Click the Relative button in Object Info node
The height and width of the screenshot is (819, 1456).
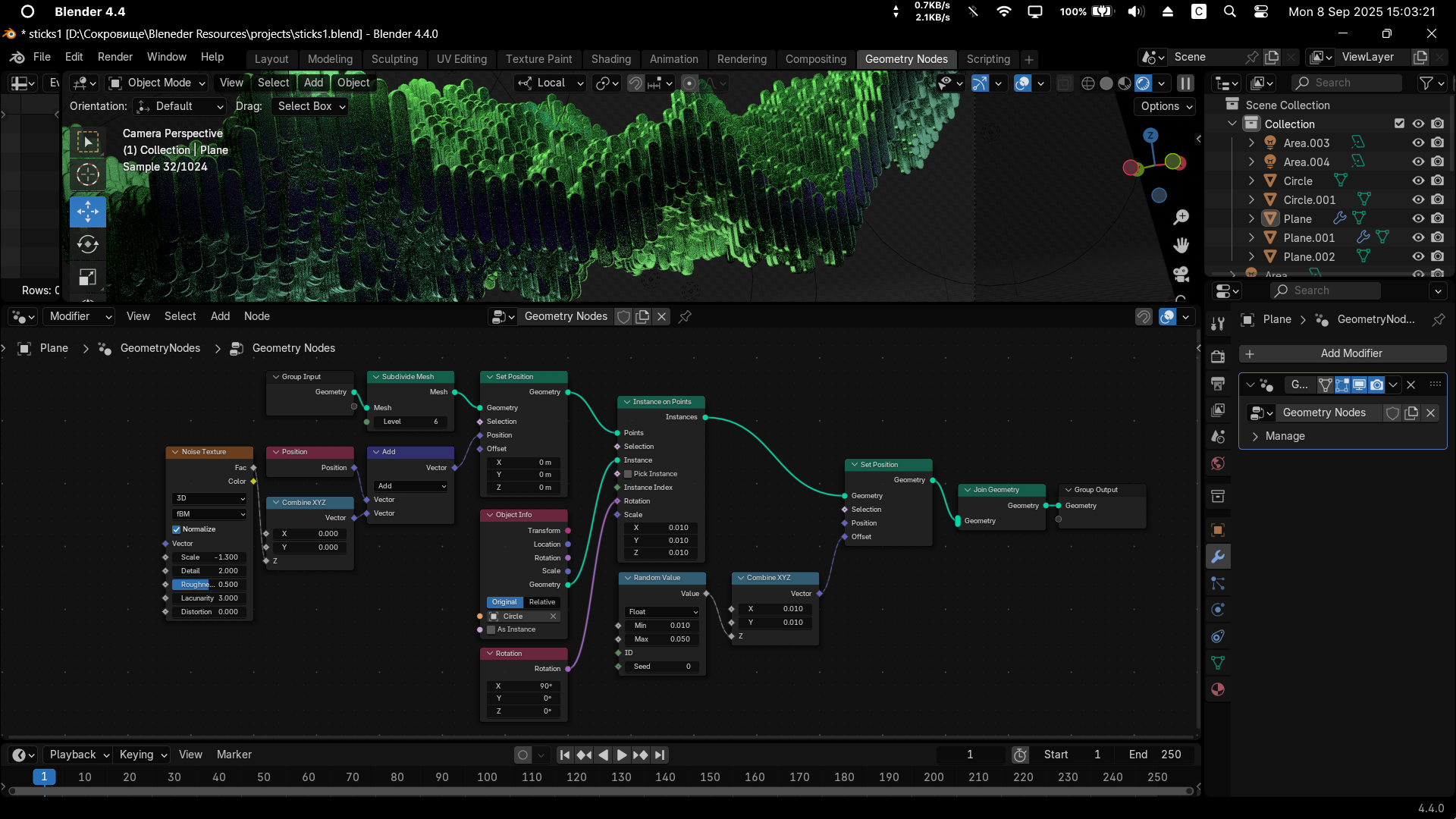coord(542,602)
